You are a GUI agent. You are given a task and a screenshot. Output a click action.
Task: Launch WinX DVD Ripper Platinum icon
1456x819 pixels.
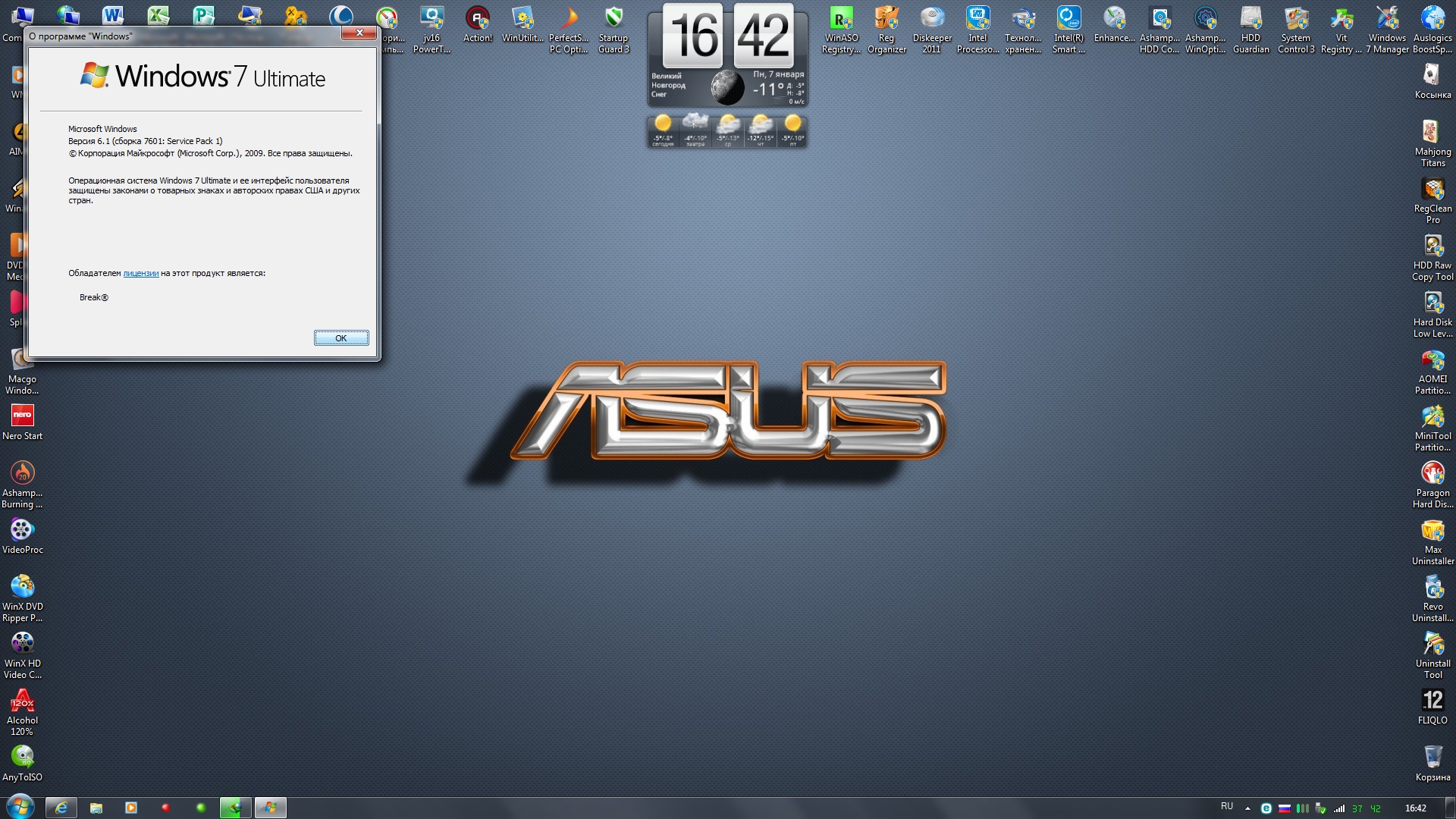(x=22, y=599)
